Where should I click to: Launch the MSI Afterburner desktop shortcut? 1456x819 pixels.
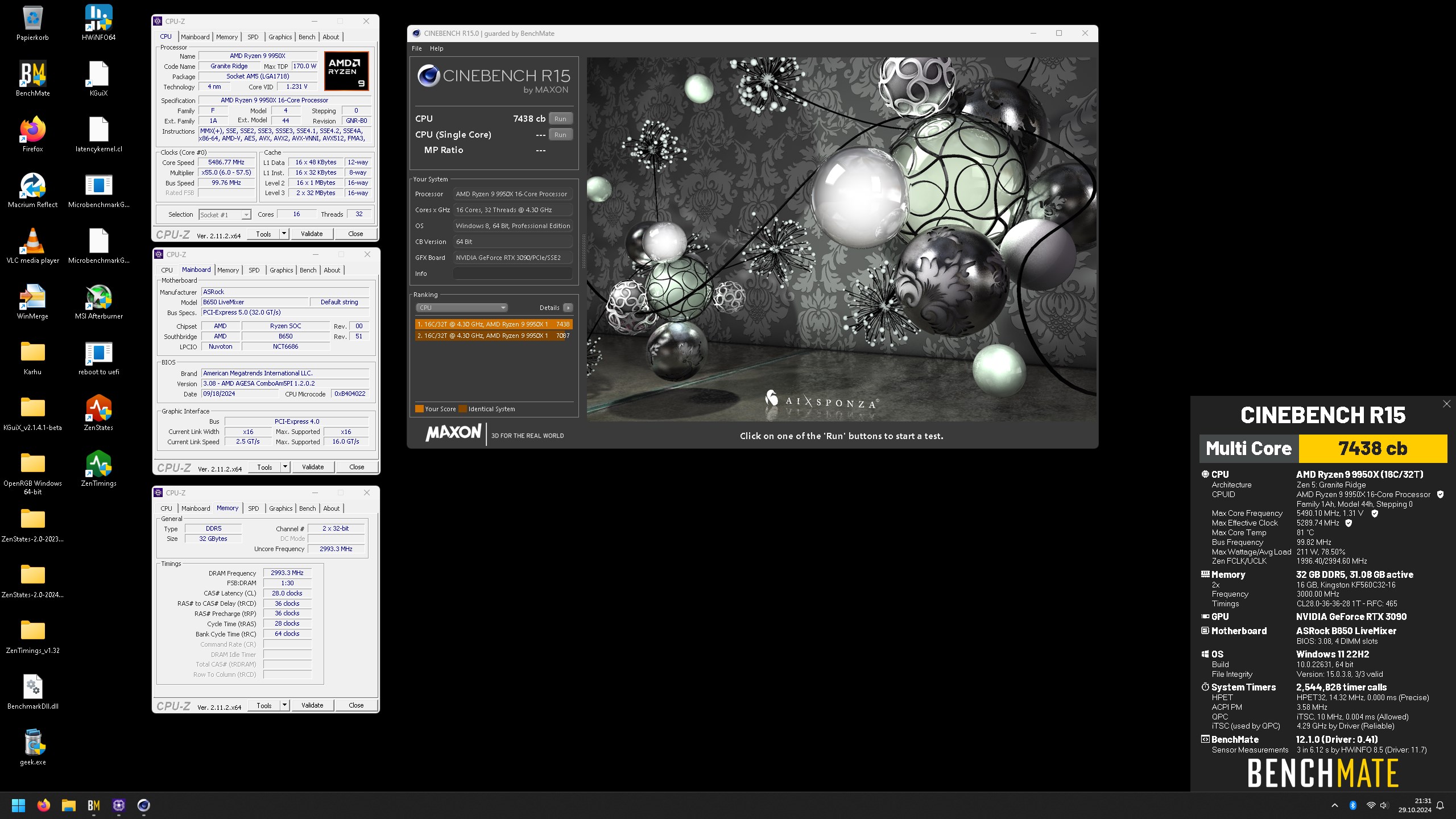[x=98, y=301]
